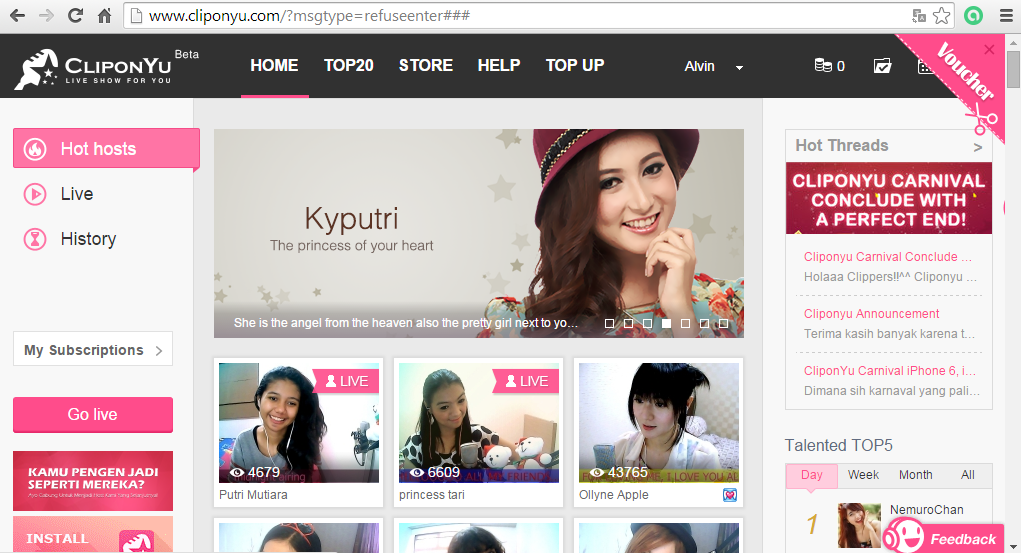Click the Putri Mutiara host name
This screenshot has height=553, width=1021.
click(253, 495)
